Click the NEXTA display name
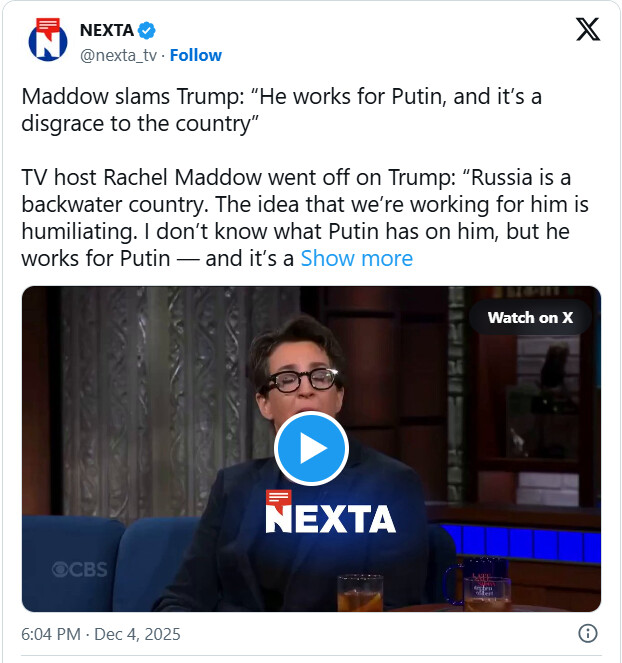Screen dimensions: 622x663 [107, 29]
